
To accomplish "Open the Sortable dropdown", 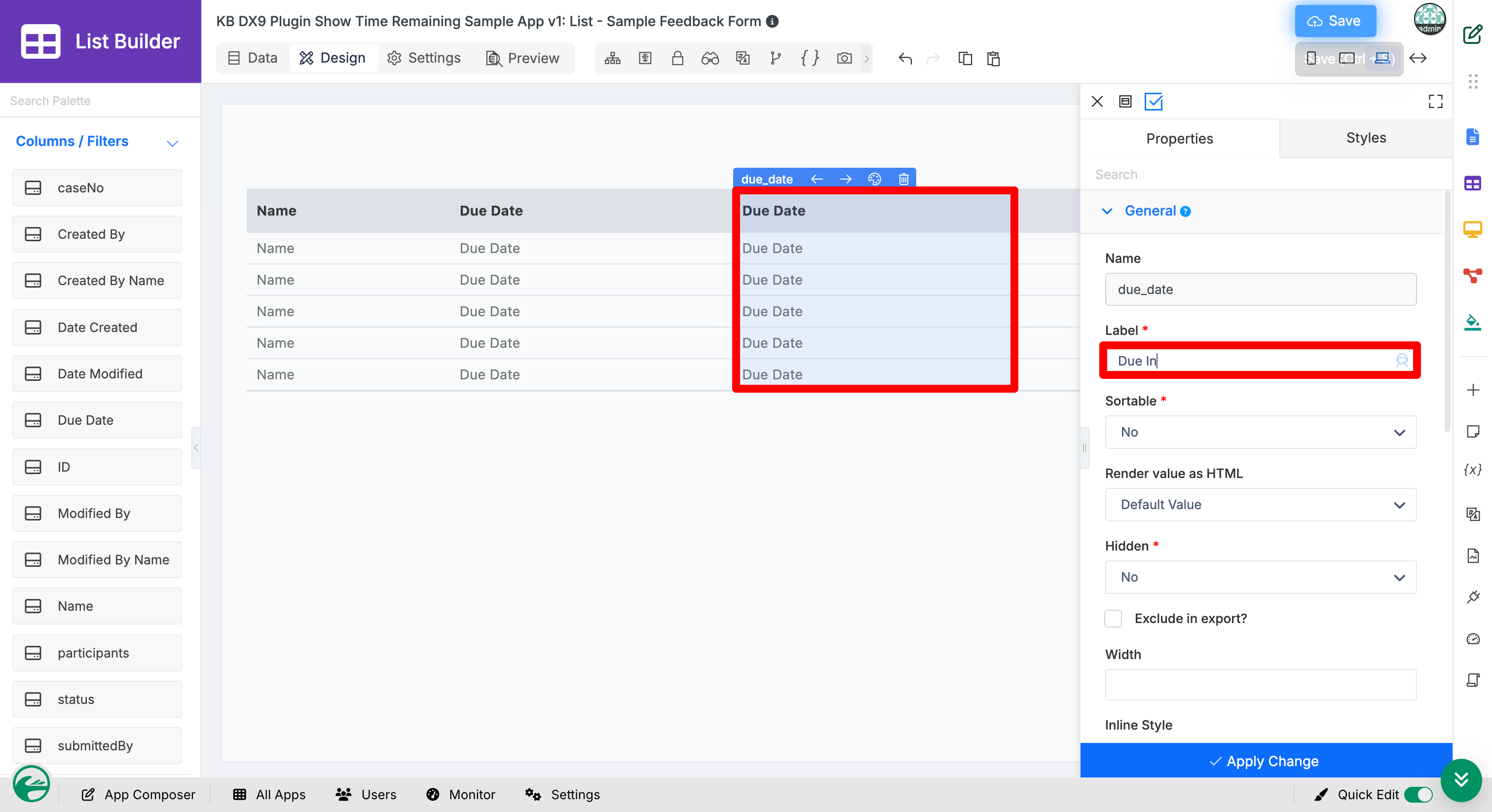I will tap(1260, 432).
